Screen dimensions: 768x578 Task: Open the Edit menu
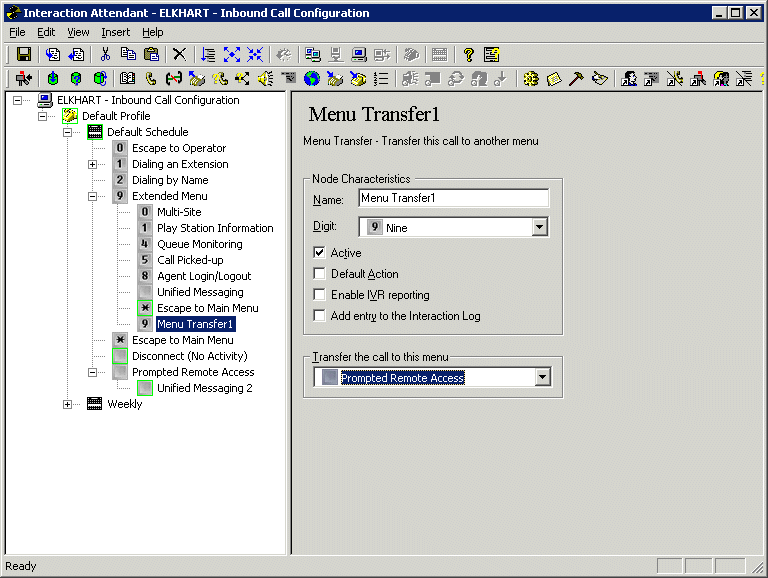click(46, 32)
